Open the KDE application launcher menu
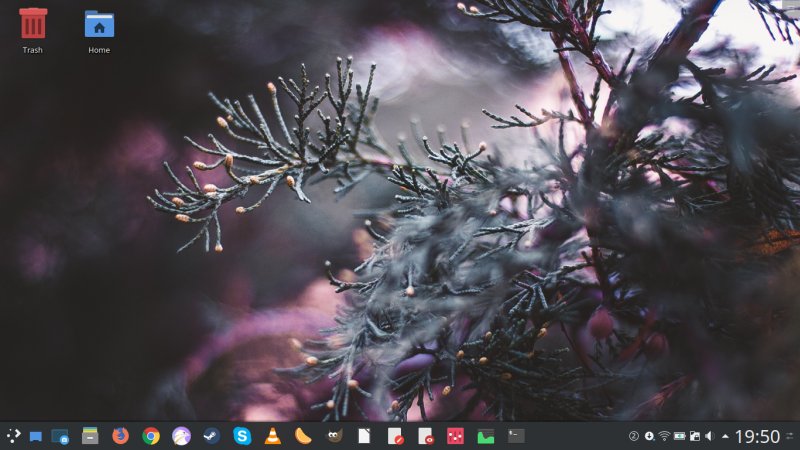The image size is (800, 450). pyautogui.click(x=13, y=436)
